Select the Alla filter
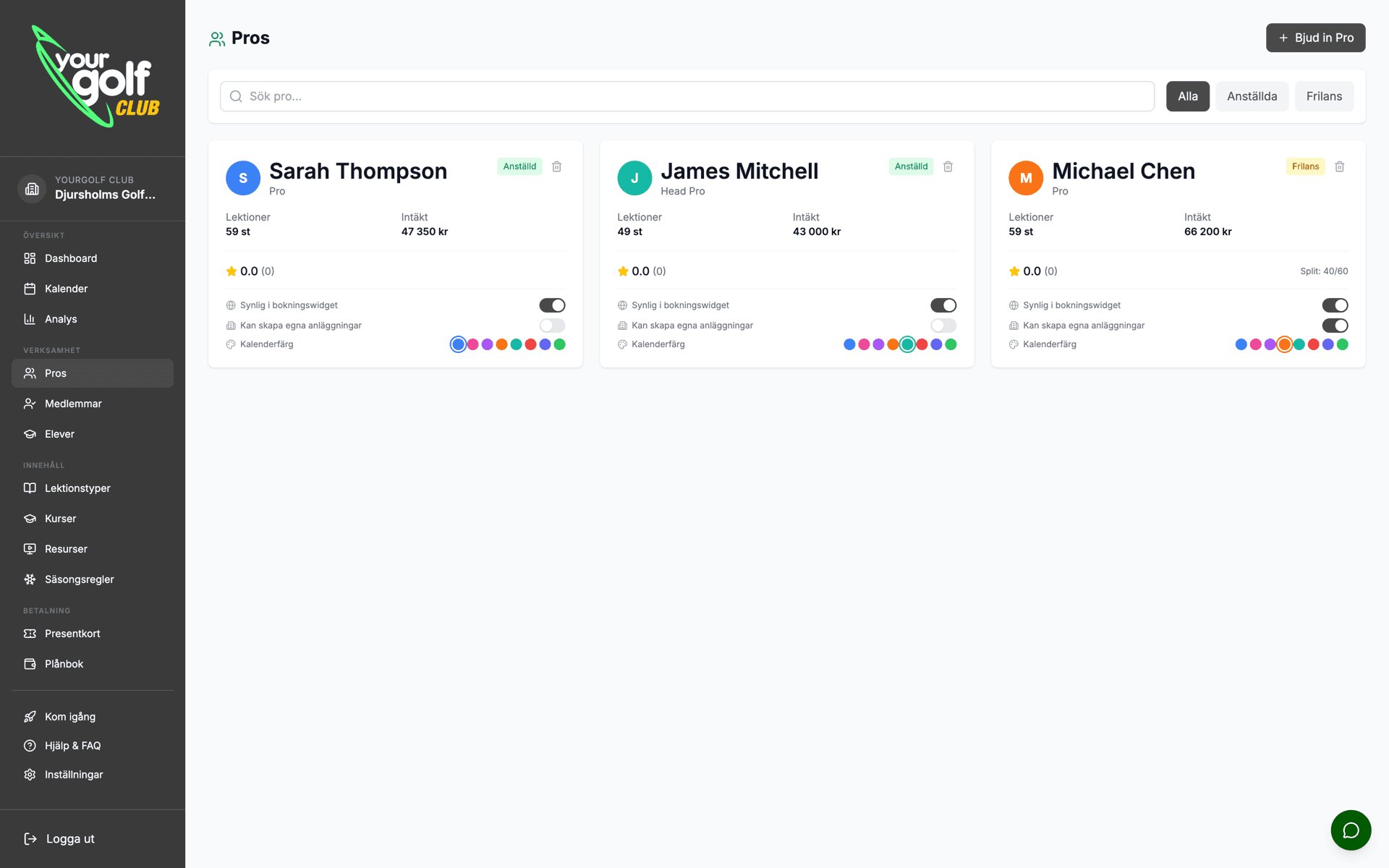This screenshot has width=1389, height=868. click(x=1187, y=96)
